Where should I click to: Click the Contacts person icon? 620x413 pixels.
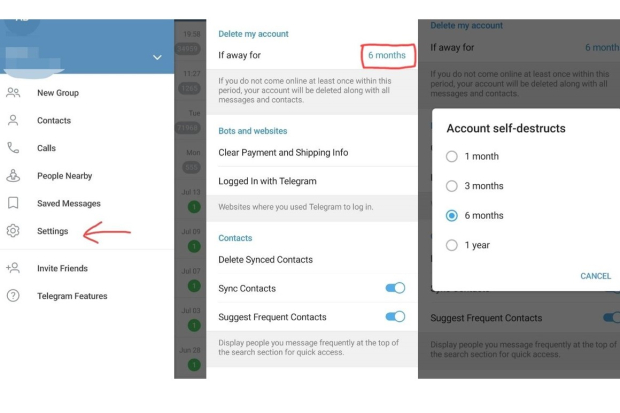13,120
